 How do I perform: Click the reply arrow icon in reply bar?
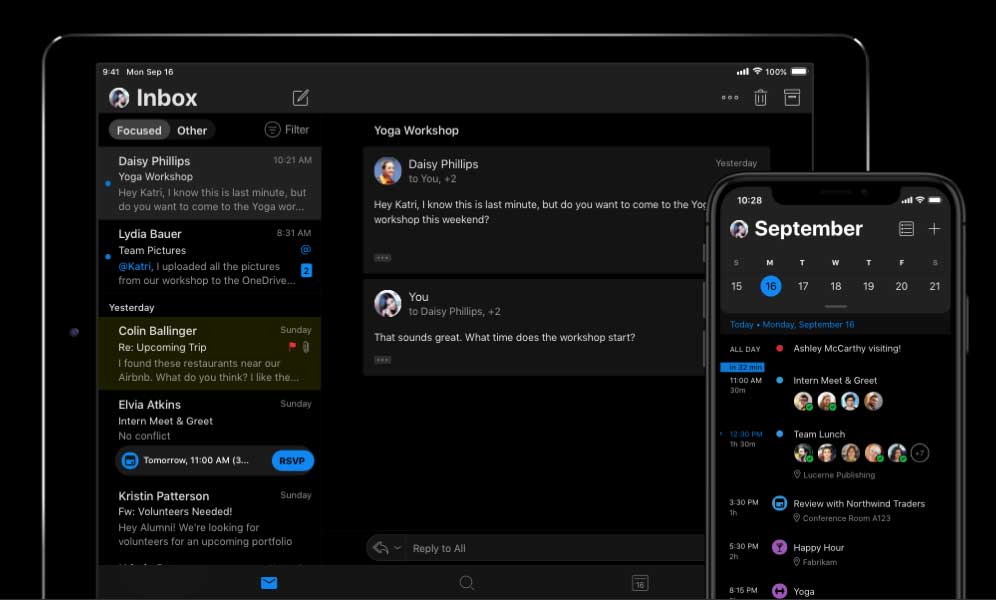pyautogui.click(x=380, y=547)
